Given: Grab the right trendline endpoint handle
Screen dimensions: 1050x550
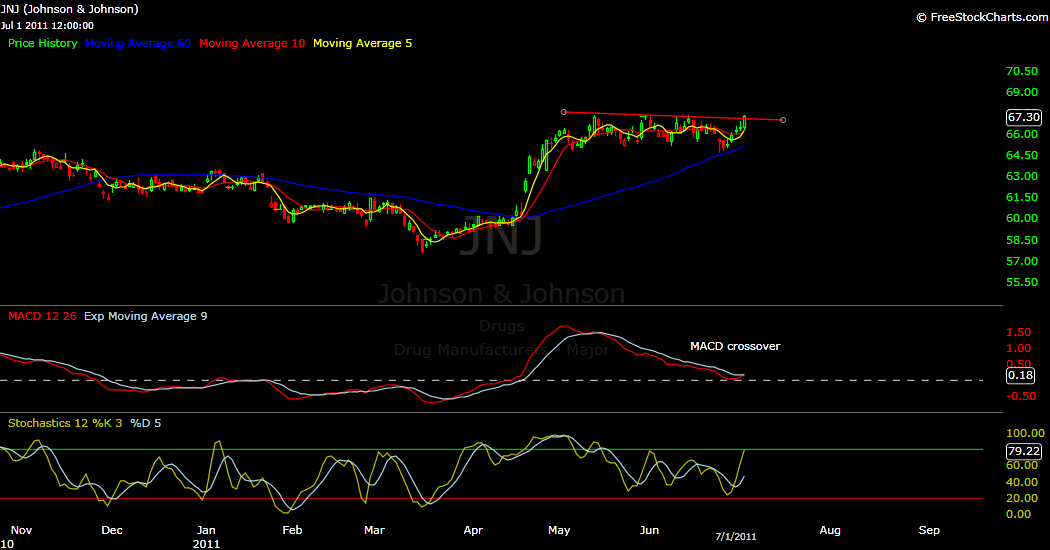Looking at the screenshot, I should tap(783, 120).
